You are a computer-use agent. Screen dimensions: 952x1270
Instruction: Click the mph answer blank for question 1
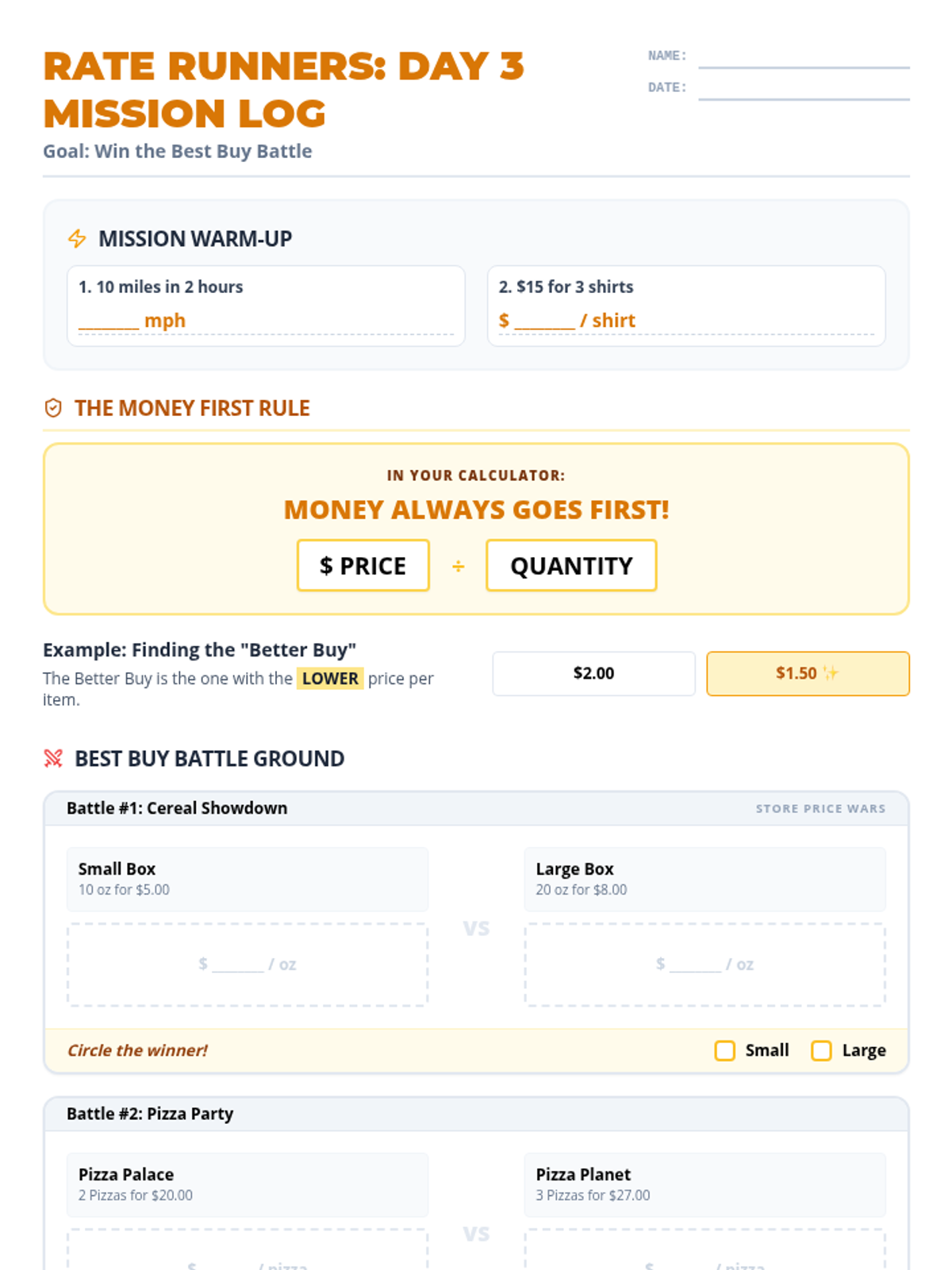click(109, 321)
